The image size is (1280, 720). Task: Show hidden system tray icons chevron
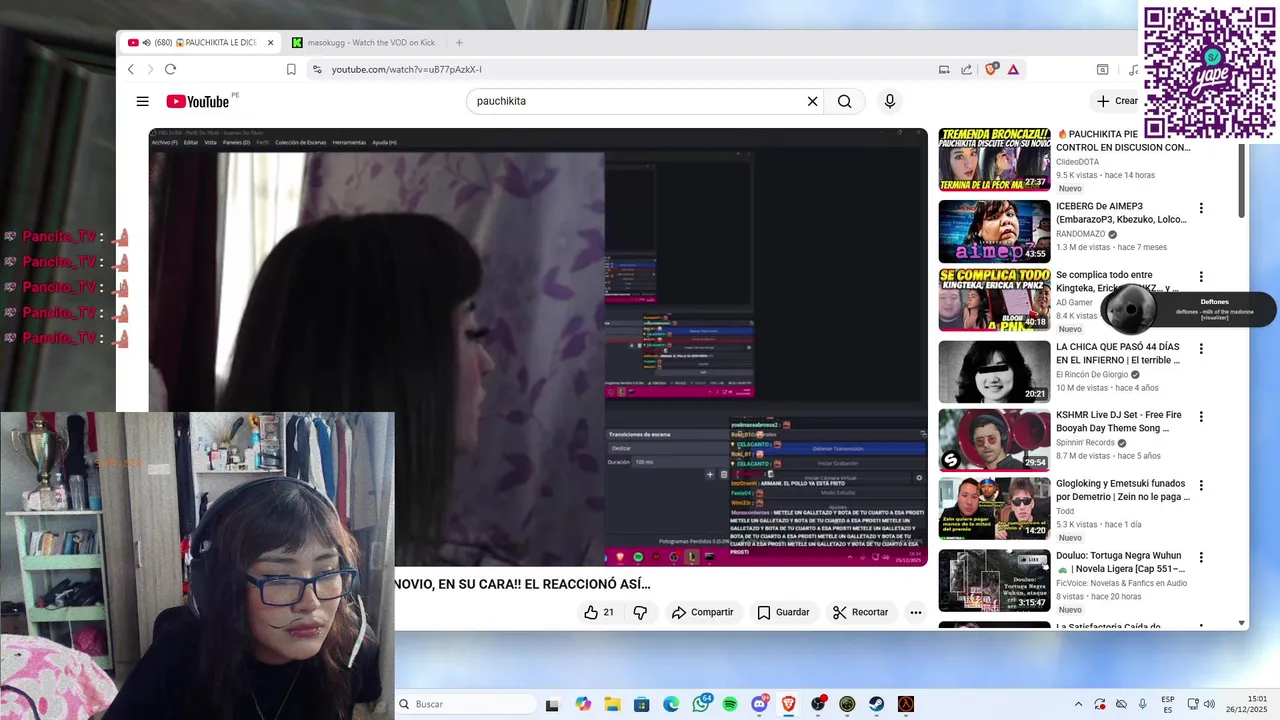pos(1078,704)
